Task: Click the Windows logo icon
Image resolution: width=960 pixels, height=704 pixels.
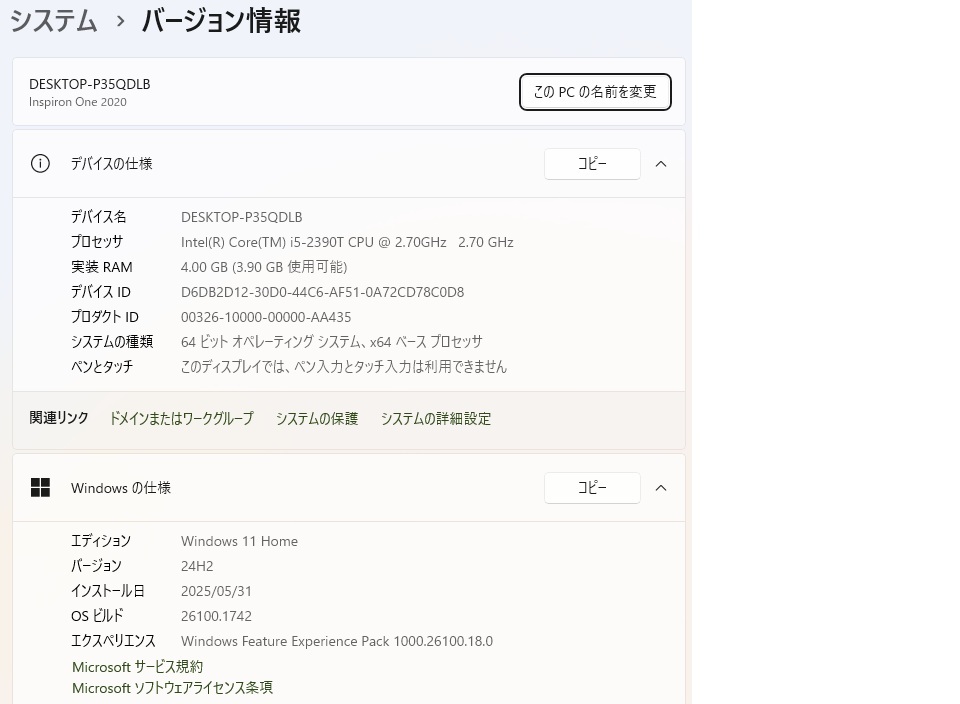Action: (x=40, y=487)
